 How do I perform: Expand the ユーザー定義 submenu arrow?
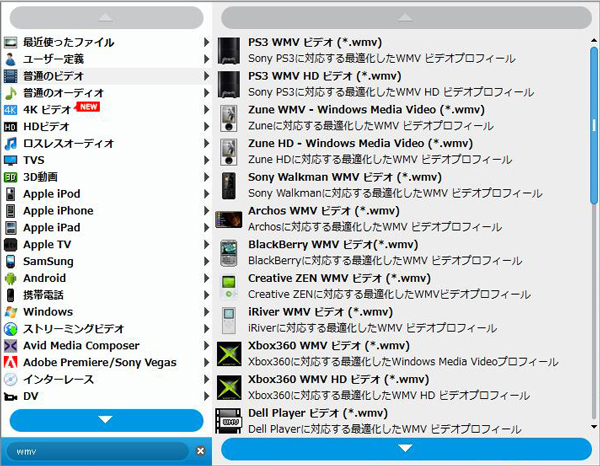click(206, 59)
